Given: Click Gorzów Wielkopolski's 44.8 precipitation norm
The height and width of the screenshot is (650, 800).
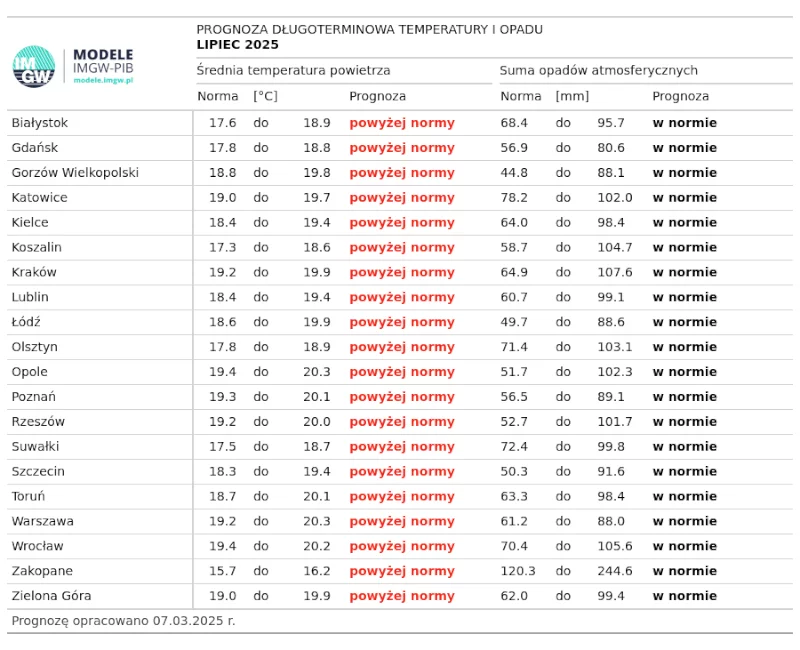Looking at the screenshot, I should tap(514, 173).
